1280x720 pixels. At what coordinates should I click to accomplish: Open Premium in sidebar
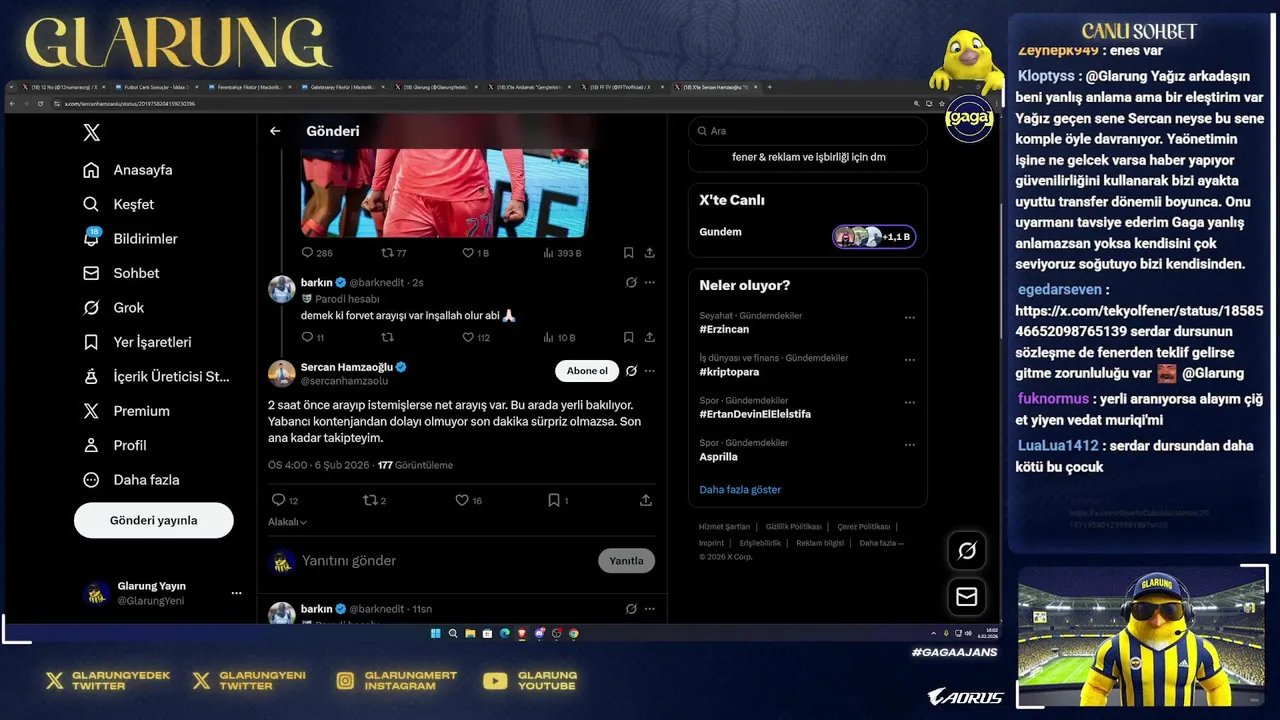tap(126, 411)
